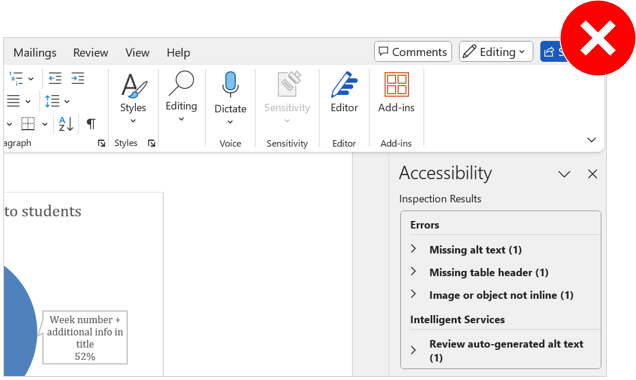Click the 'Inspection Results' label

440,199
